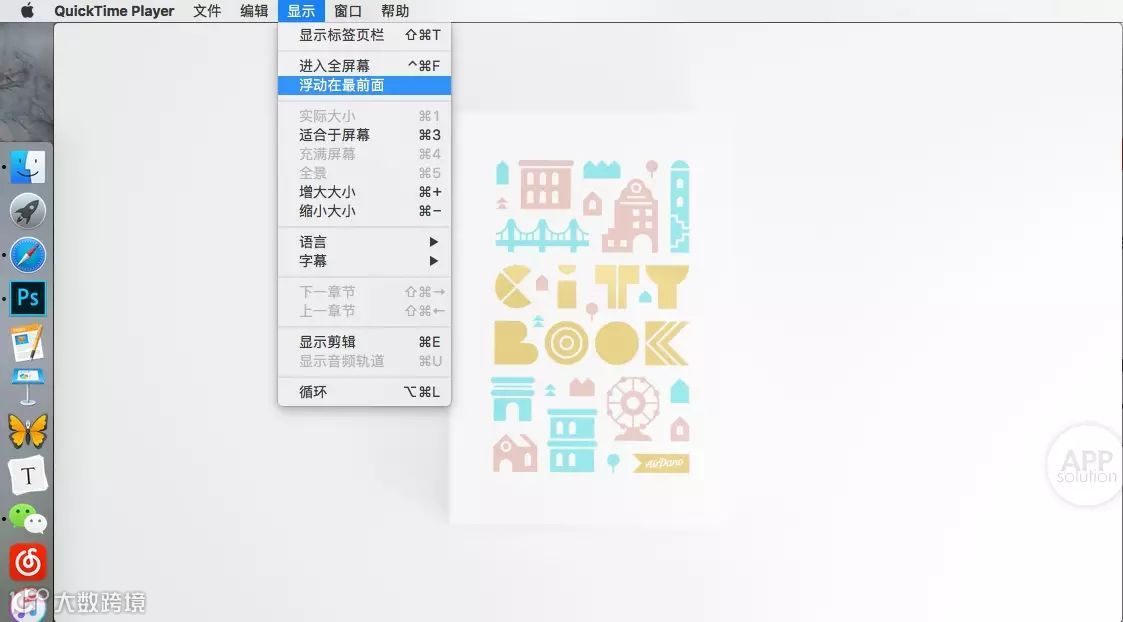This screenshot has width=1123, height=622.
Task: Select 显示剪辑 menu item
Action: 365,342
